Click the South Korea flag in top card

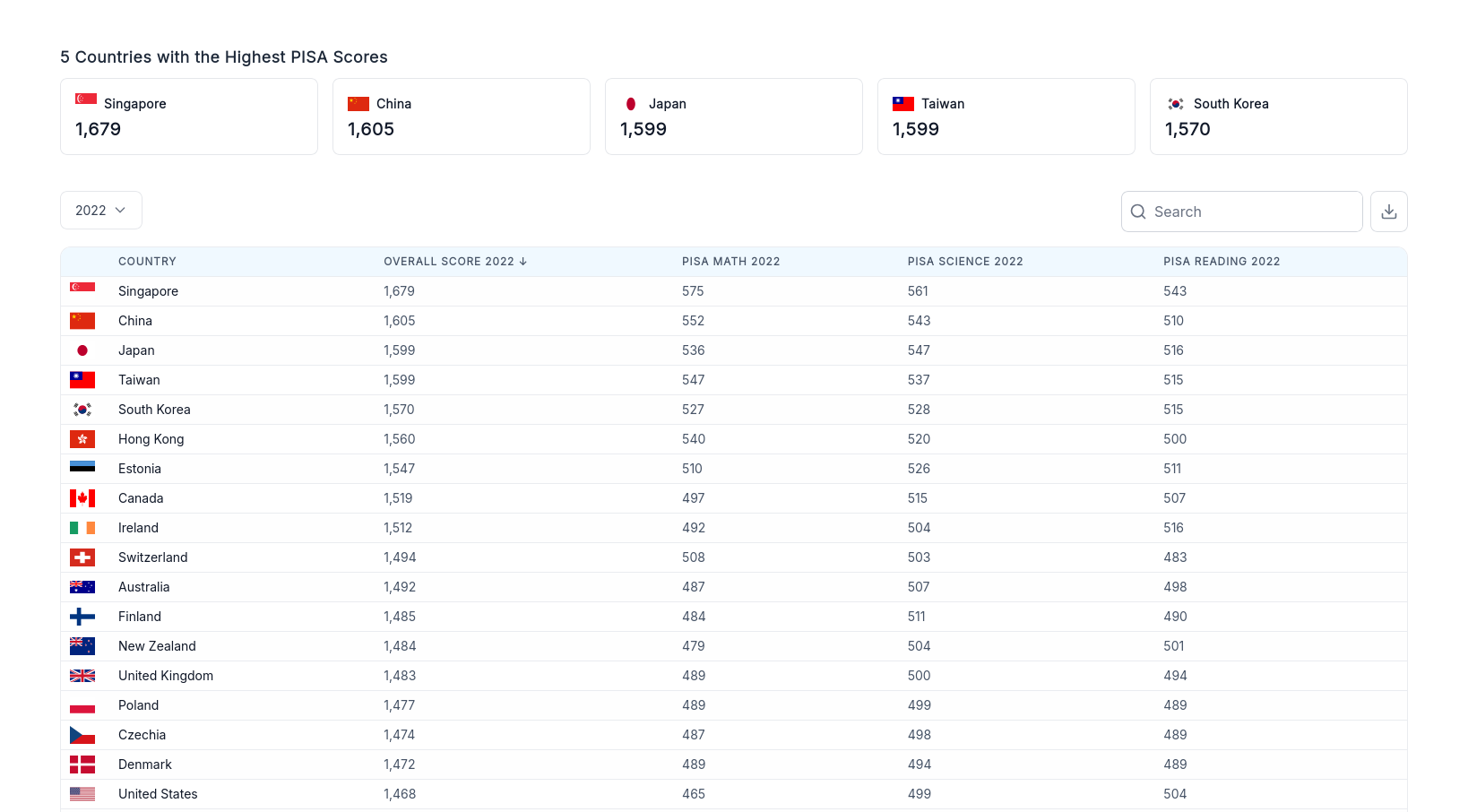pyautogui.click(x=1176, y=104)
